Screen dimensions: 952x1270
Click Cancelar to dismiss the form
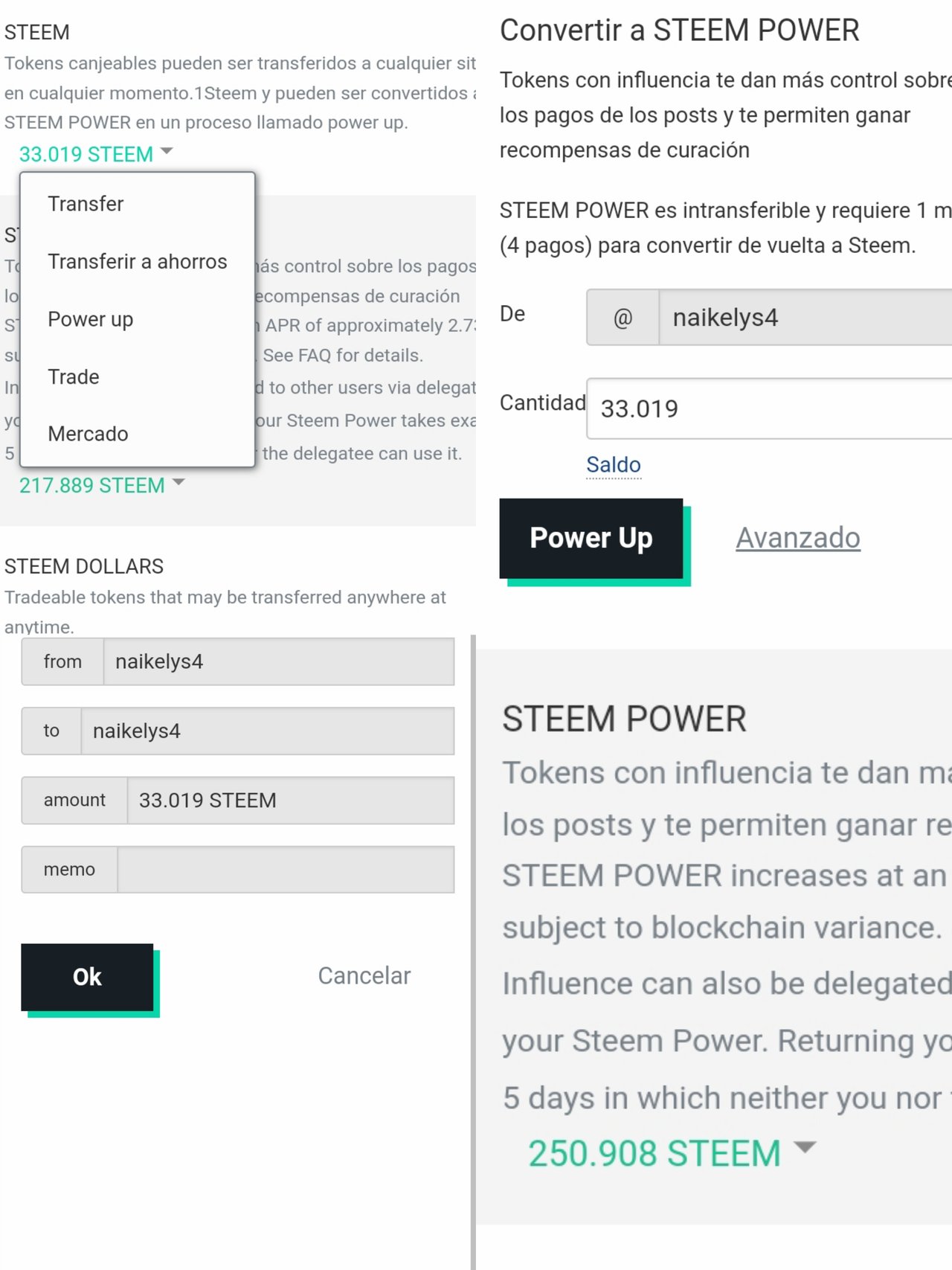(x=364, y=975)
